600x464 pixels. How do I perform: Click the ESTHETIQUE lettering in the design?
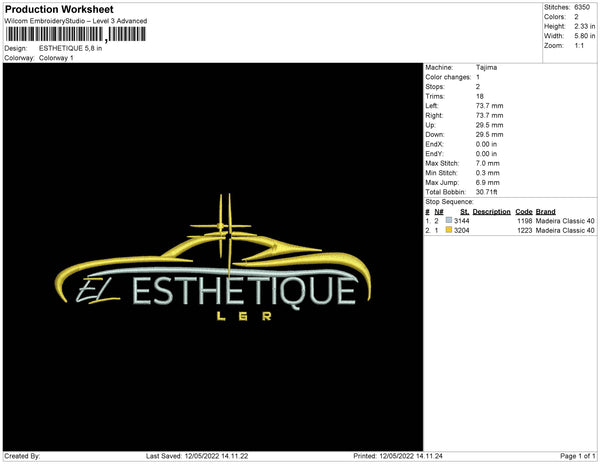pyautogui.click(x=242, y=292)
